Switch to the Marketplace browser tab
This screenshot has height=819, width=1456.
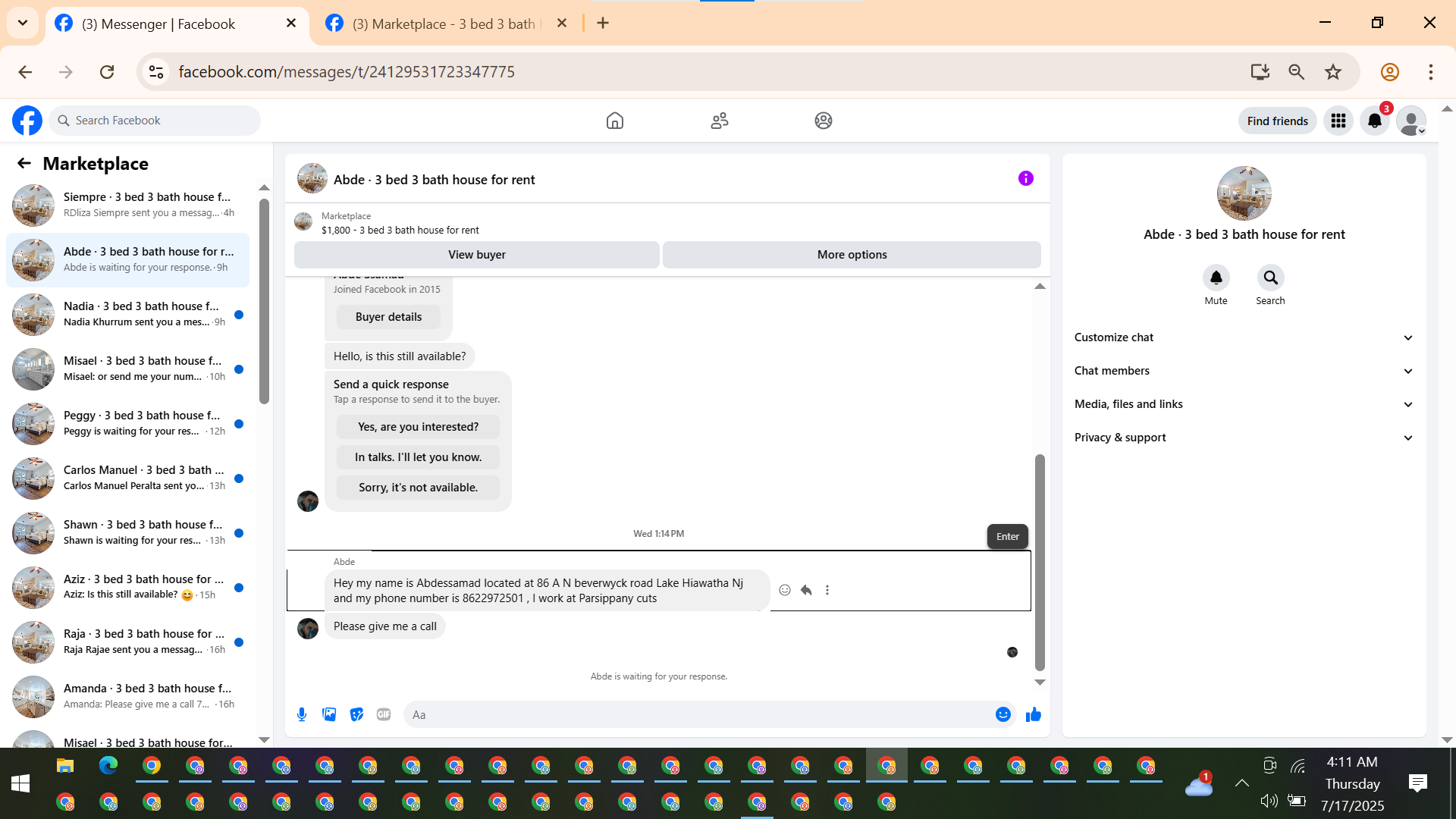[444, 24]
